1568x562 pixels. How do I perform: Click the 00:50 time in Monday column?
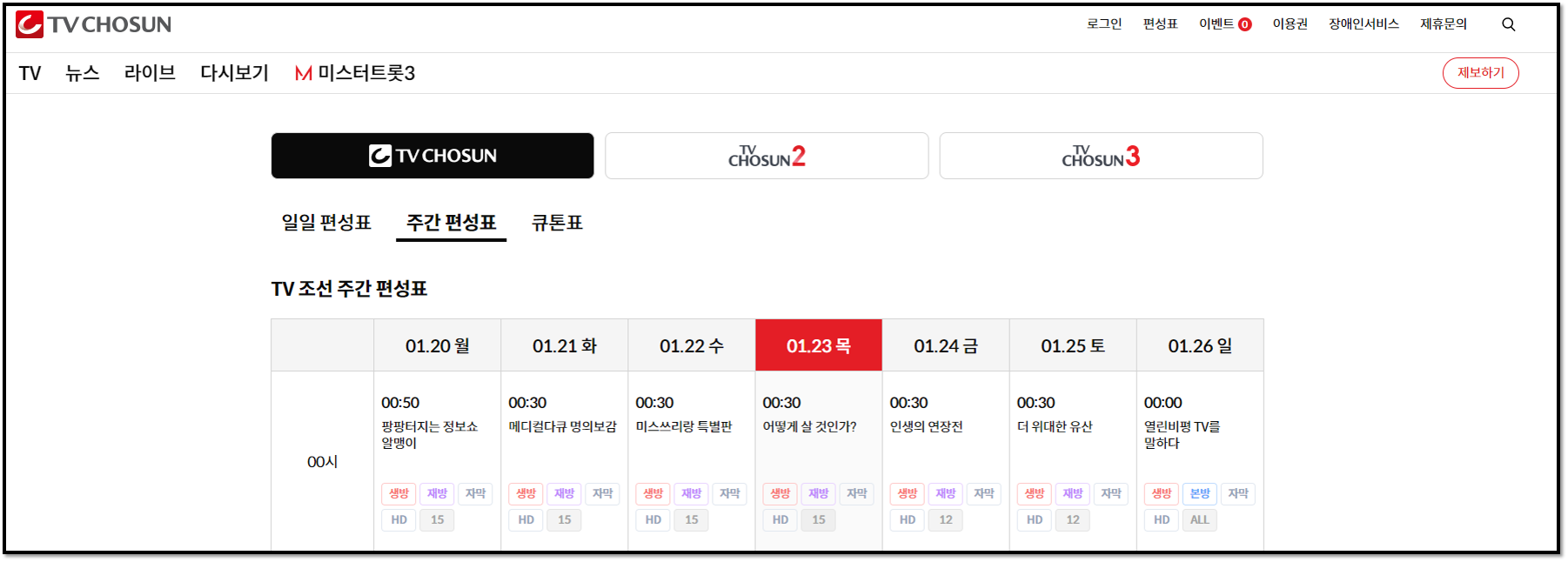point(399,403)
